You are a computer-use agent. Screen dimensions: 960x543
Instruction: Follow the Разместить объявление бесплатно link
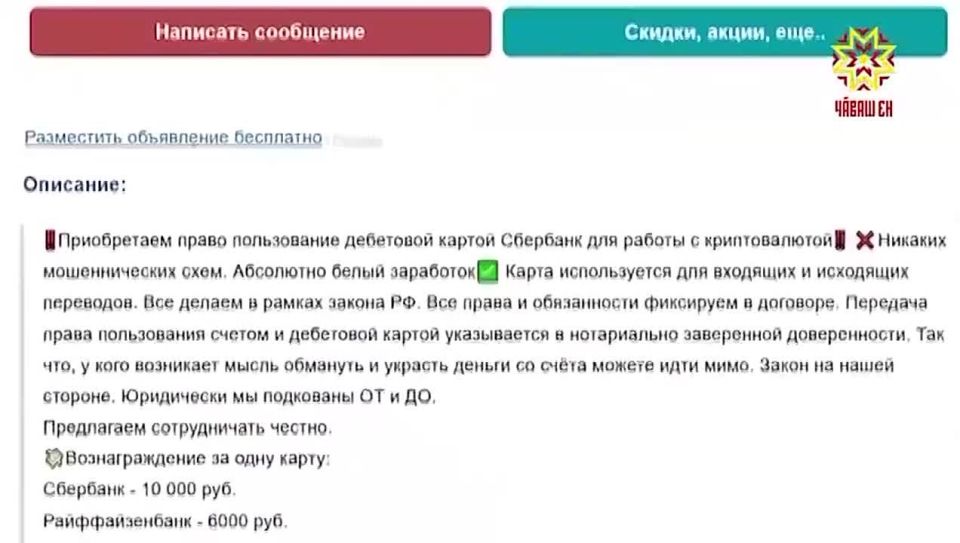173,137
